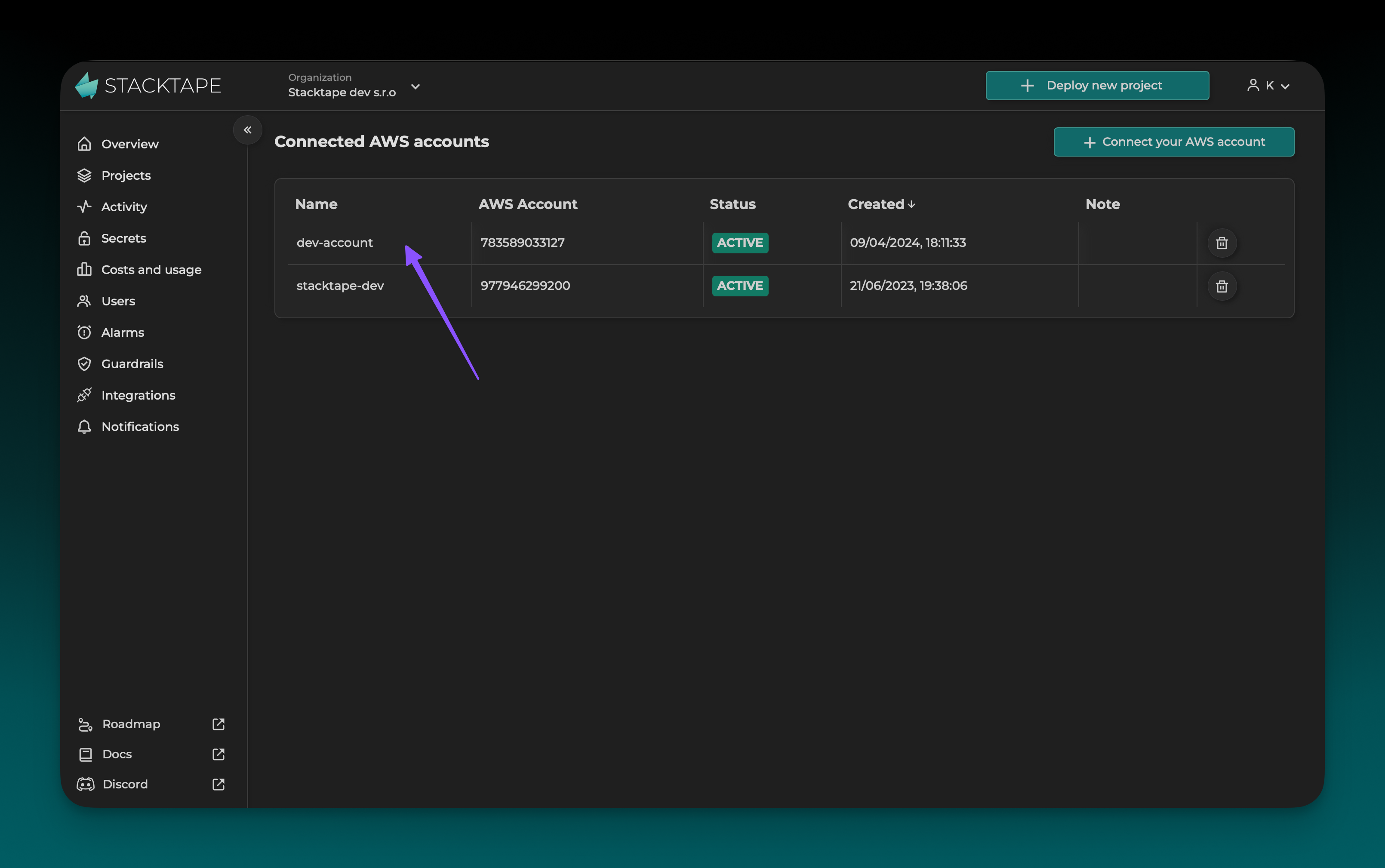The image size is (1385, 868).
Task: Click the user profile avatar icon
Action: click(x=1253, y=86)
